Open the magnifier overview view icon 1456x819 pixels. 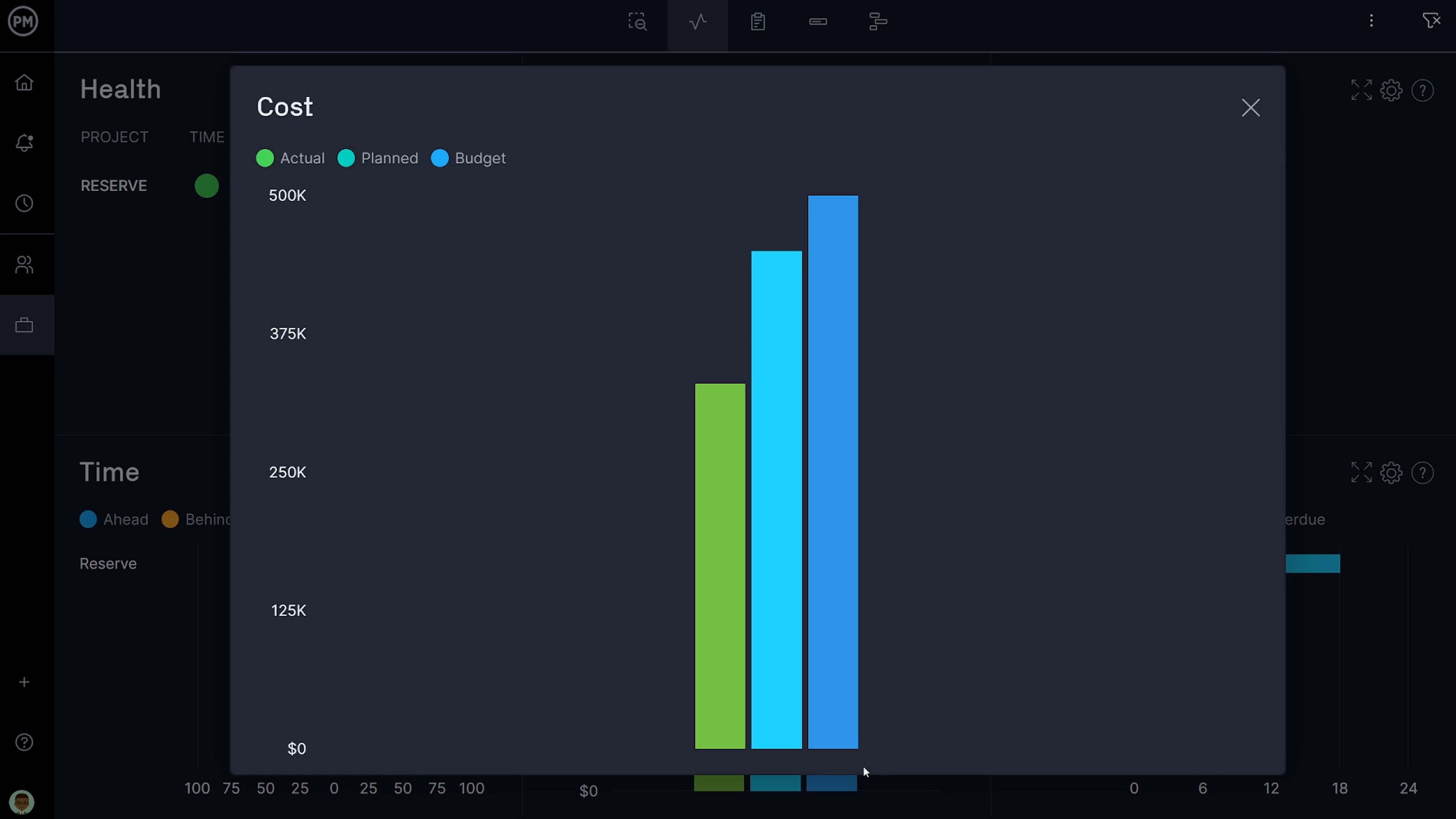click(x=637, y=22)
